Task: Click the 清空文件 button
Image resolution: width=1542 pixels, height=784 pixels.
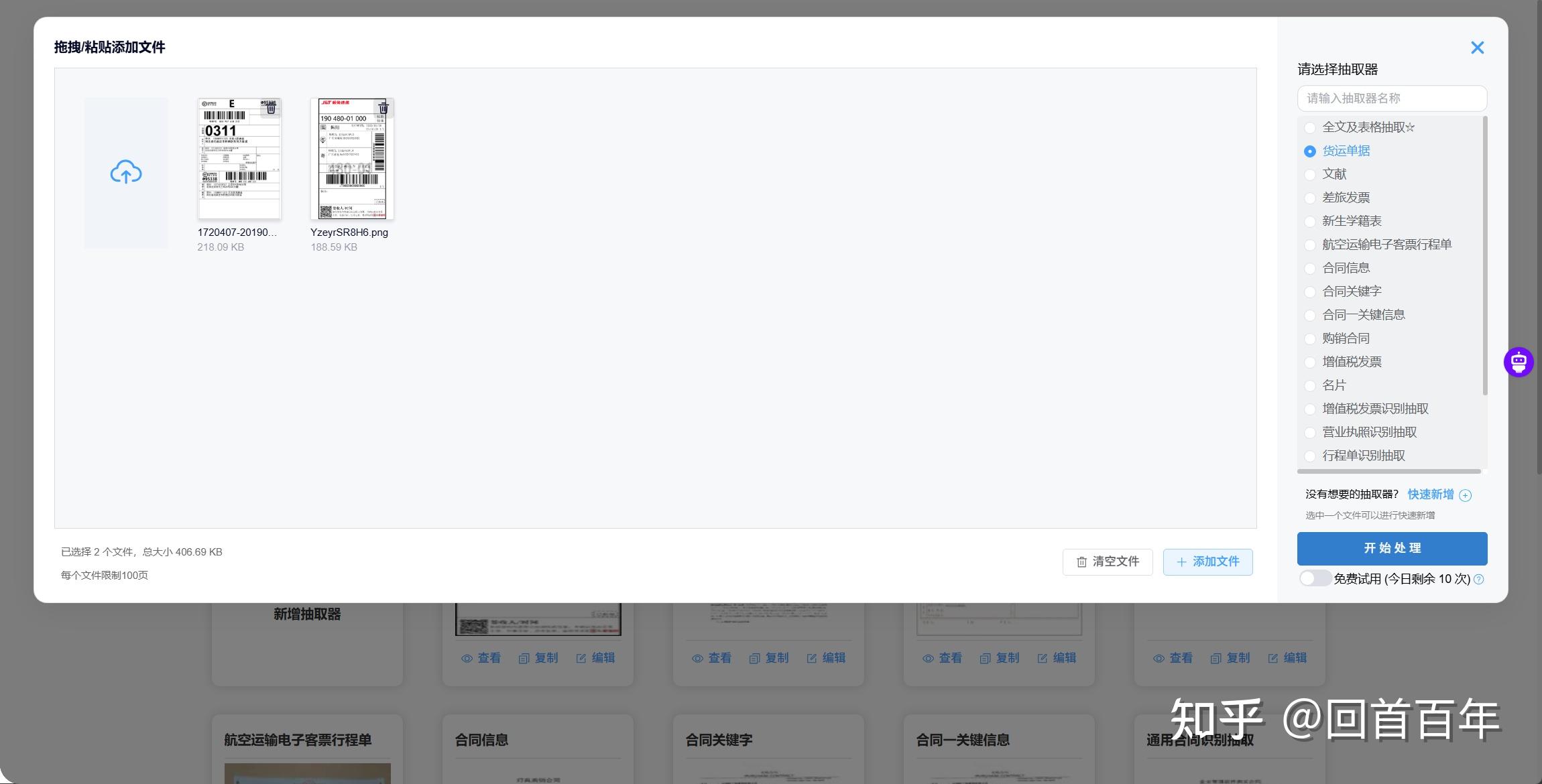Action: pyautogui.click(x=1108, y=562)
